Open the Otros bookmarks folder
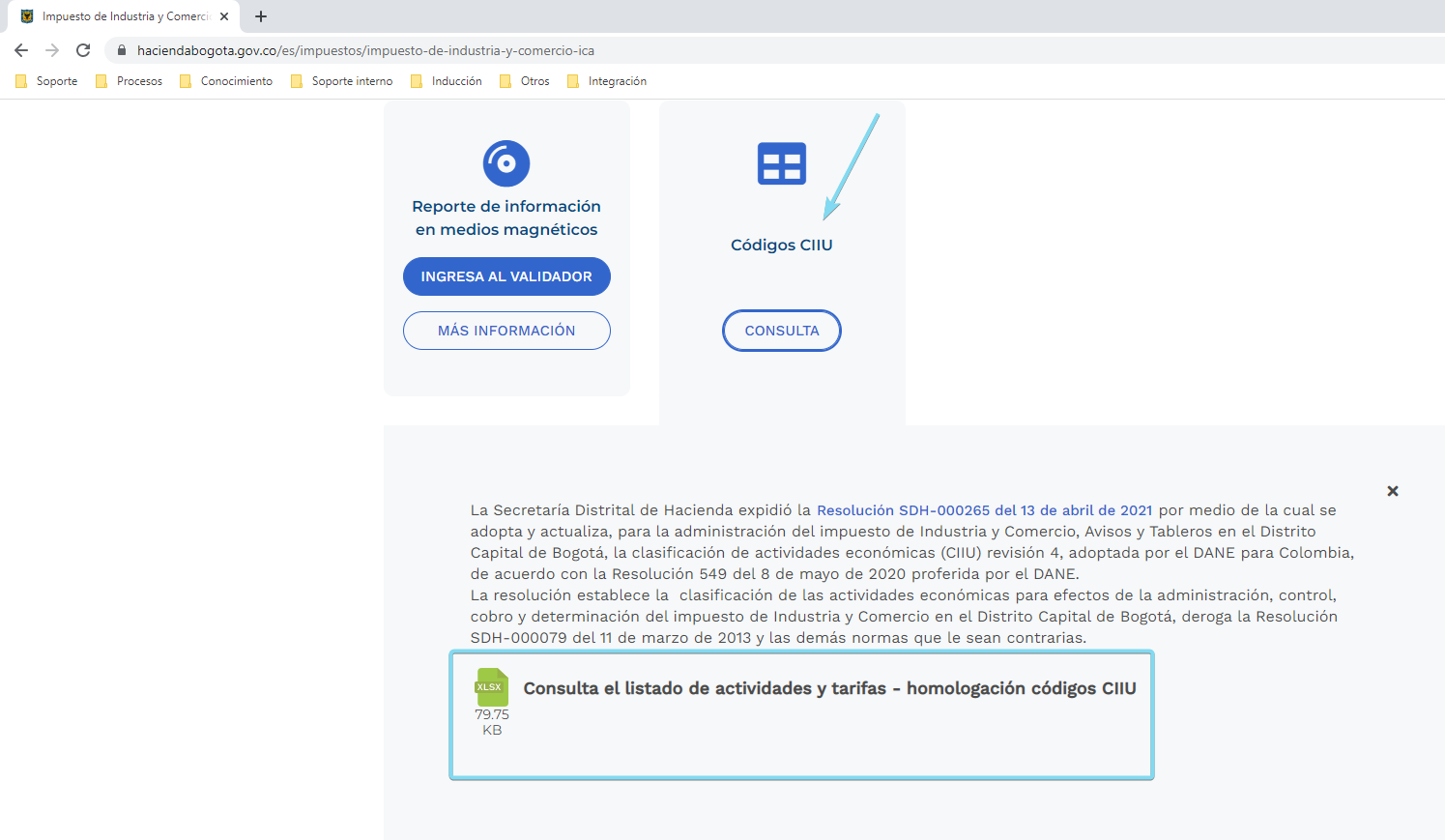This screenshot has height=840, width=1445. (525, 81)
